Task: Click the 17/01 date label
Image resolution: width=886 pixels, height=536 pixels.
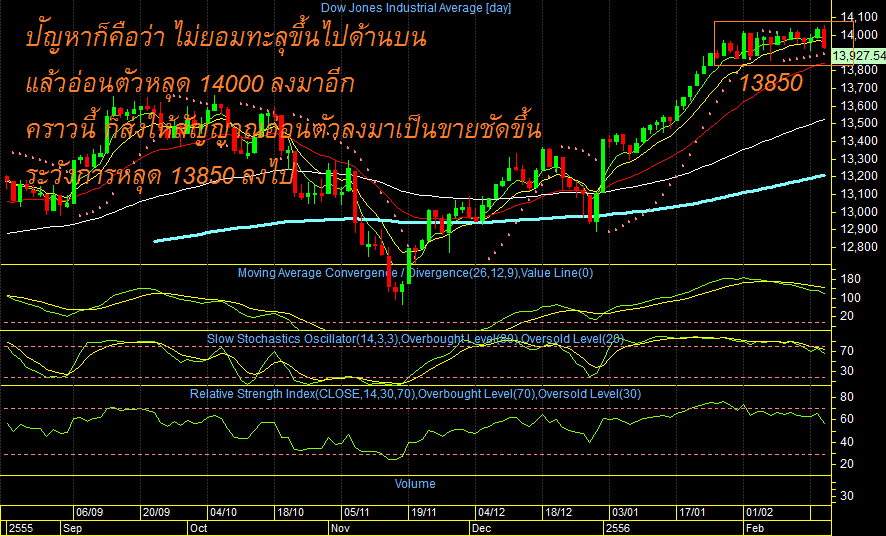Action: coord(692,512)
